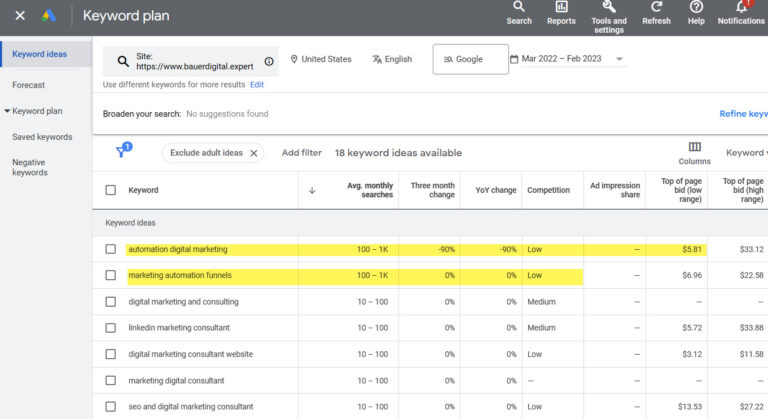Sort by Ad impression share header
Image resolution: width=768 pixels, height=419 pixels.
[615, 190]
